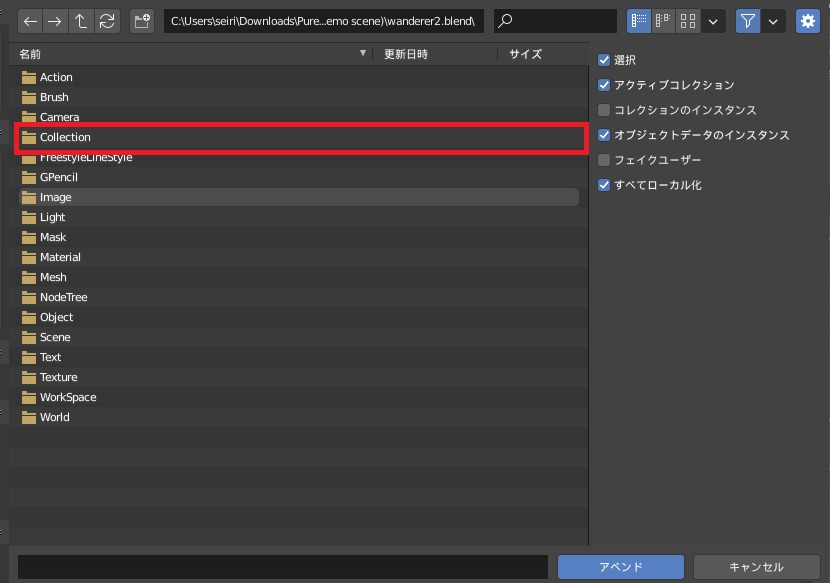This screenshot has width=830, height=583.
Task: Open the display settings dropdown chevron
Action: pos(713,20)
